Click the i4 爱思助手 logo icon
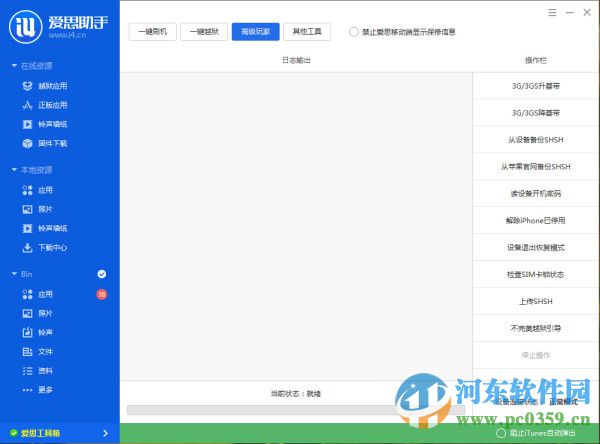Screen dimensions: 600x444 (x=26, y=27)
